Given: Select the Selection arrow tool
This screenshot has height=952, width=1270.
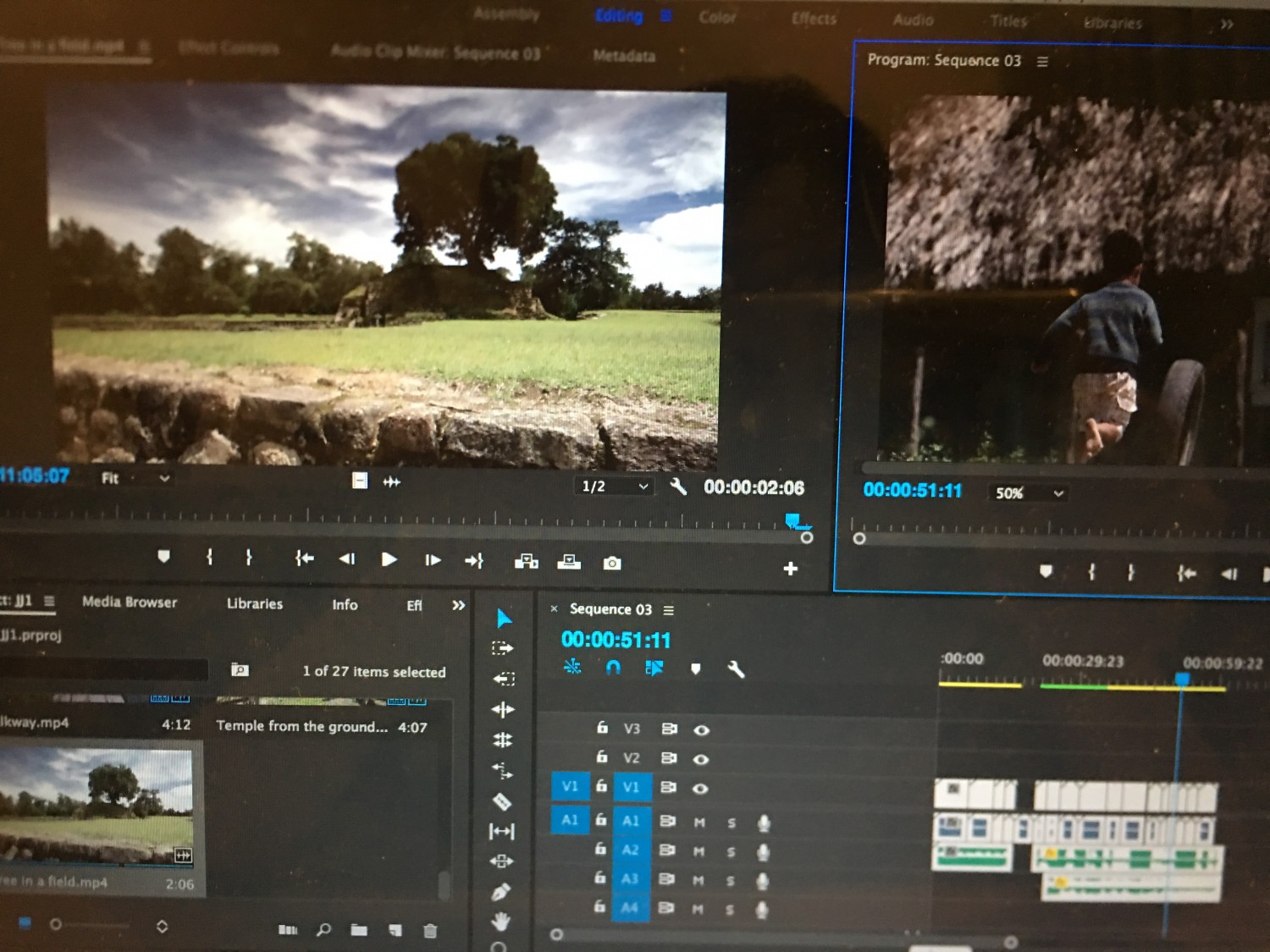Looking at the screenshot, I should 503,619.
